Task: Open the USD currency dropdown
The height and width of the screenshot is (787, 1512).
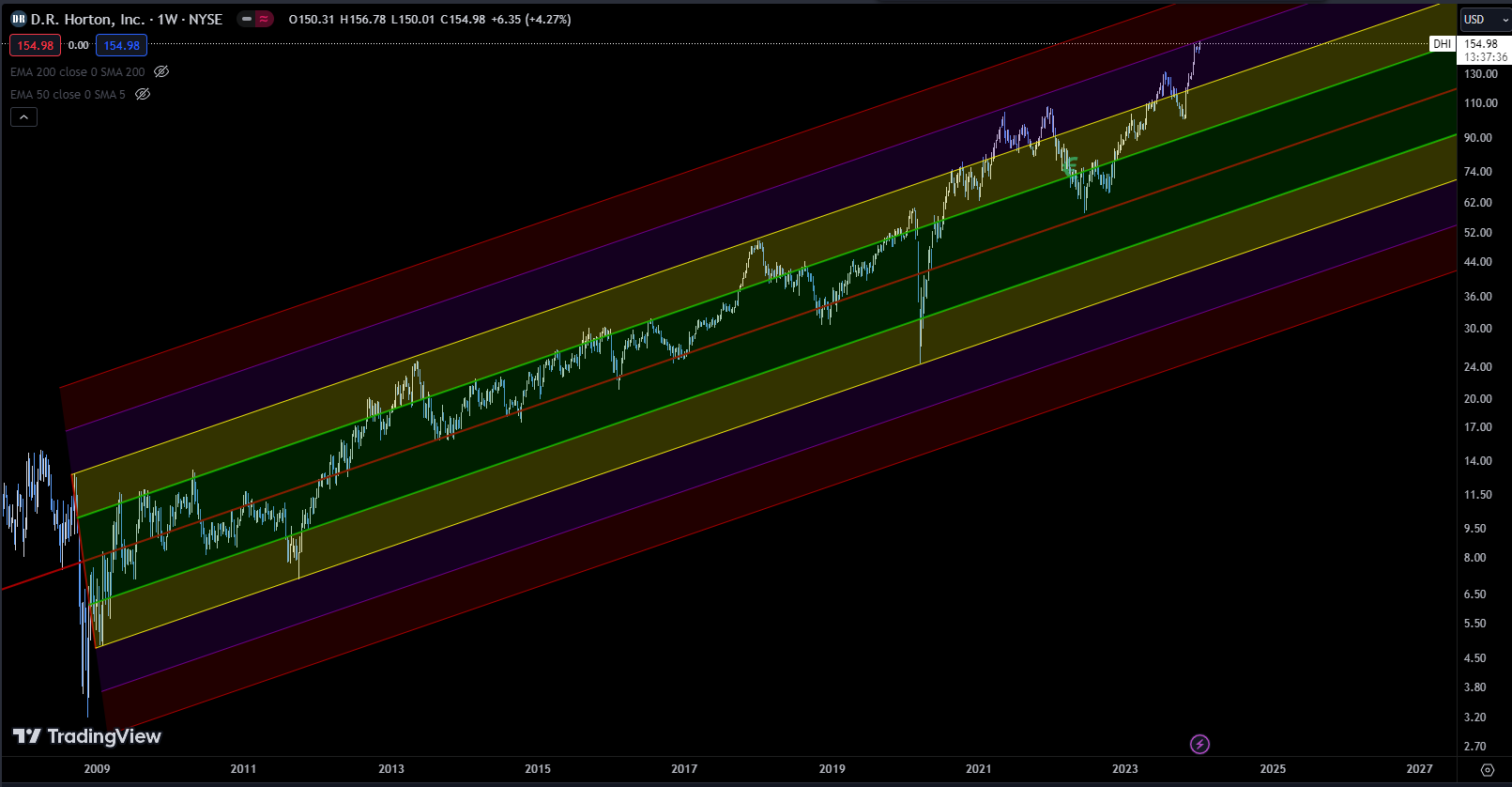Action: point(1484,19)
